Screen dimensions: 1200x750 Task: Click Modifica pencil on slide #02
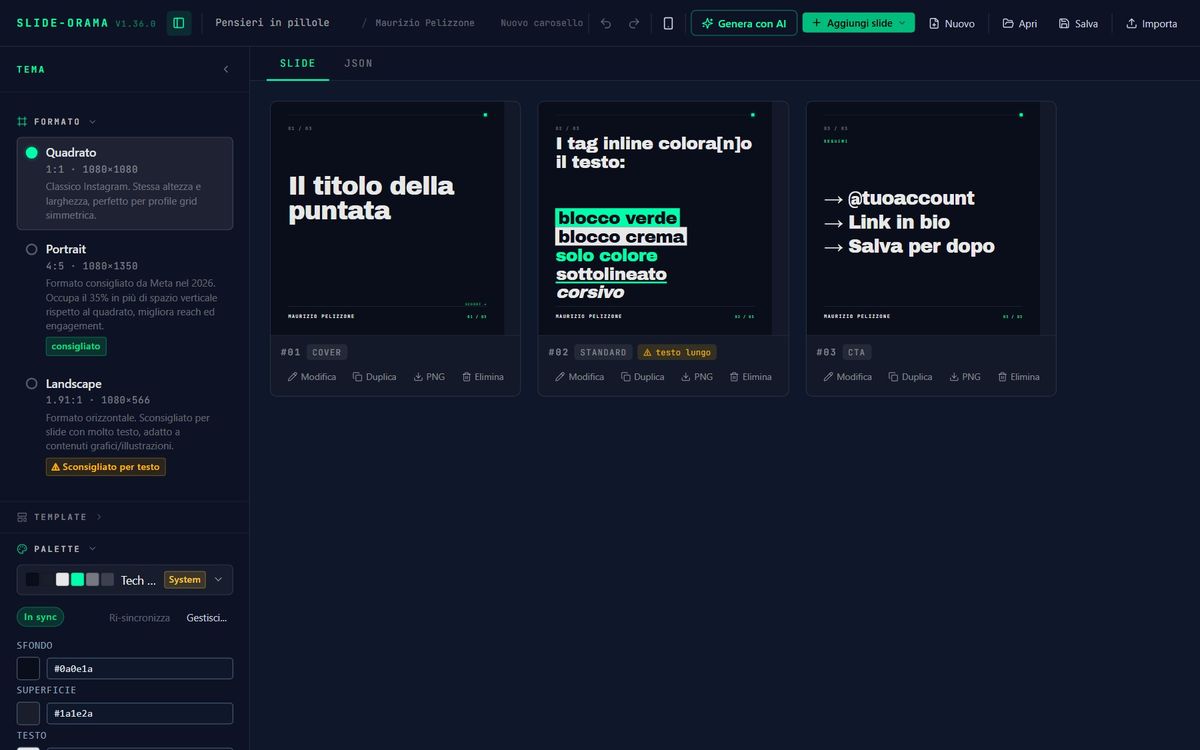[580, 377]
